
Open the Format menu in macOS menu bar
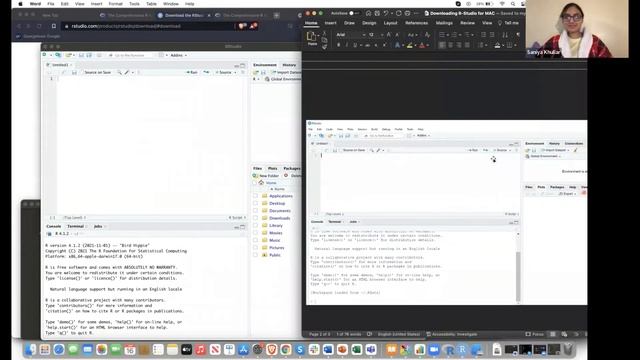[116, 4]
